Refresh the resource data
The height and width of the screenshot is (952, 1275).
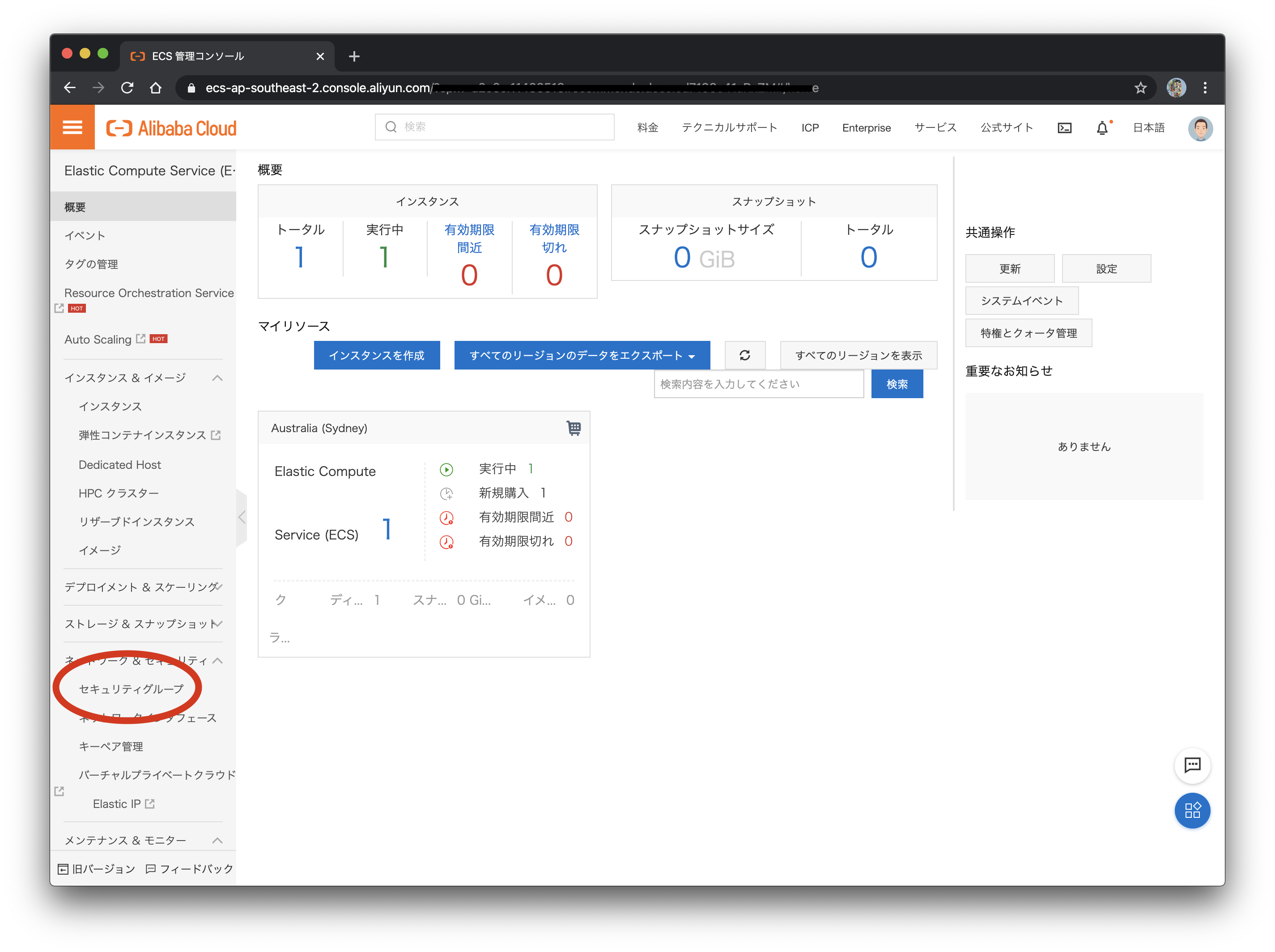(x=745, y=356)
